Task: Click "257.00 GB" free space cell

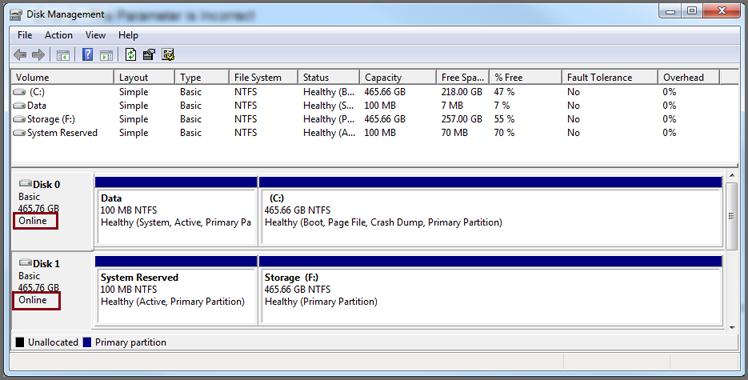Action: [462, 119]
